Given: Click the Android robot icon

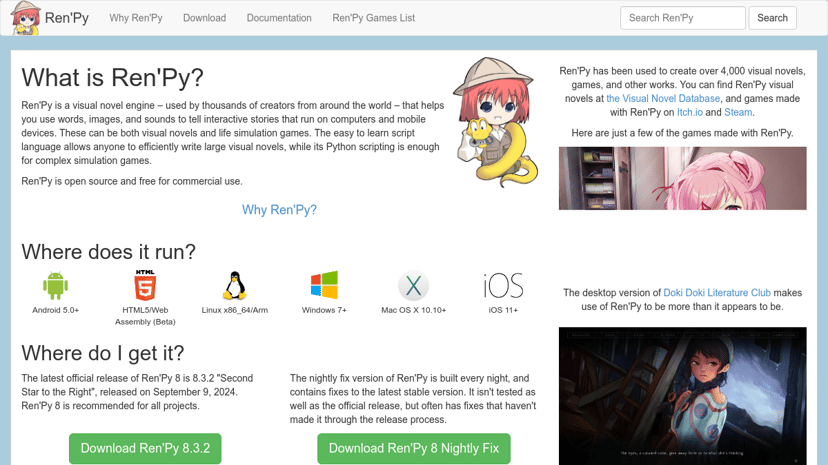Looking at the screenshot, I should tap(55, 286).
